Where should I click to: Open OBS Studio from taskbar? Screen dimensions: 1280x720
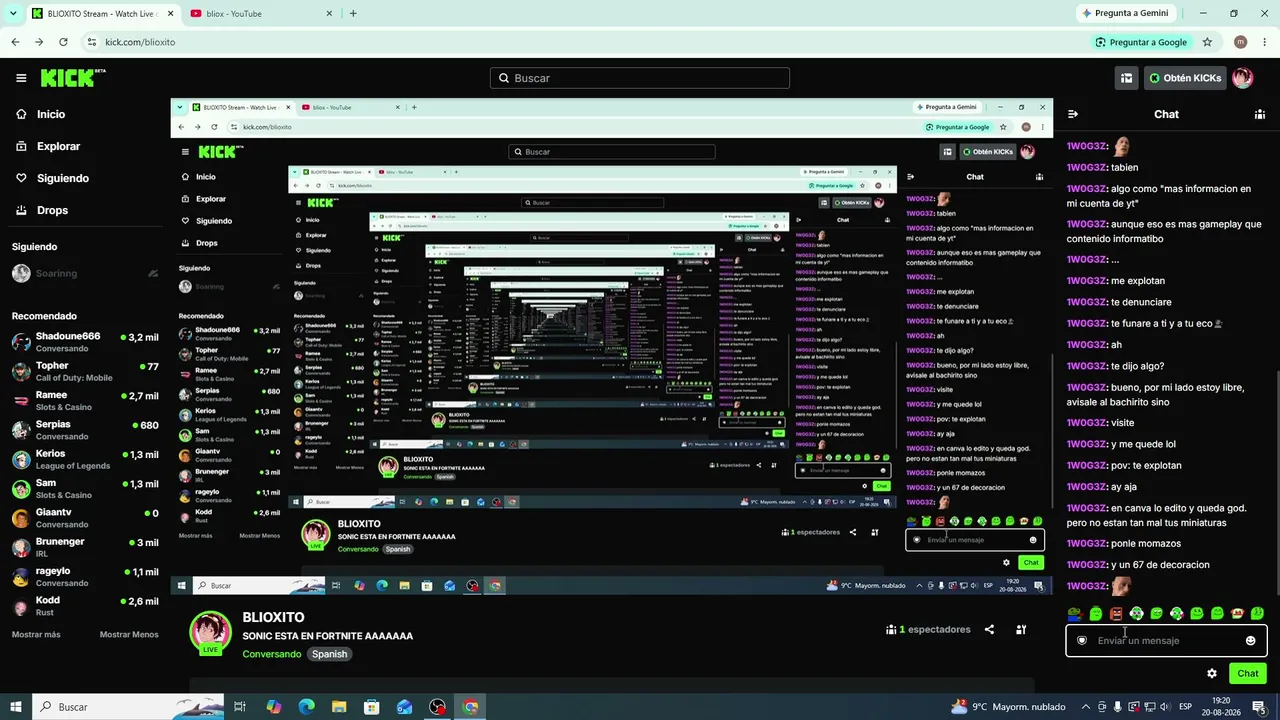(x=438, y=707)
